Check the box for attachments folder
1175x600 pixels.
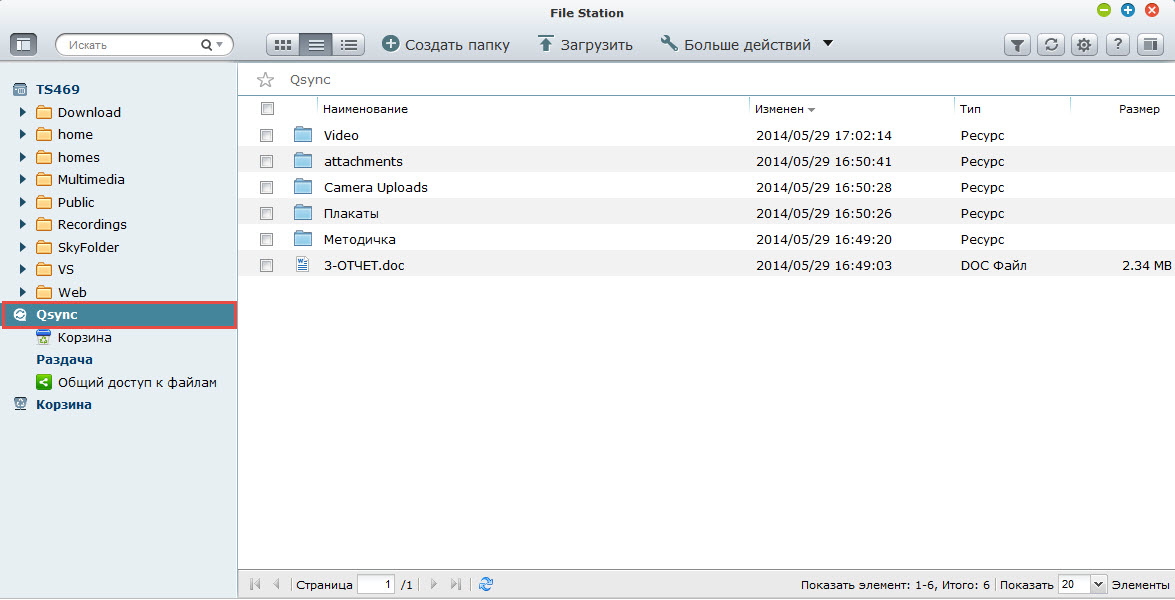(x=266, y=162)
